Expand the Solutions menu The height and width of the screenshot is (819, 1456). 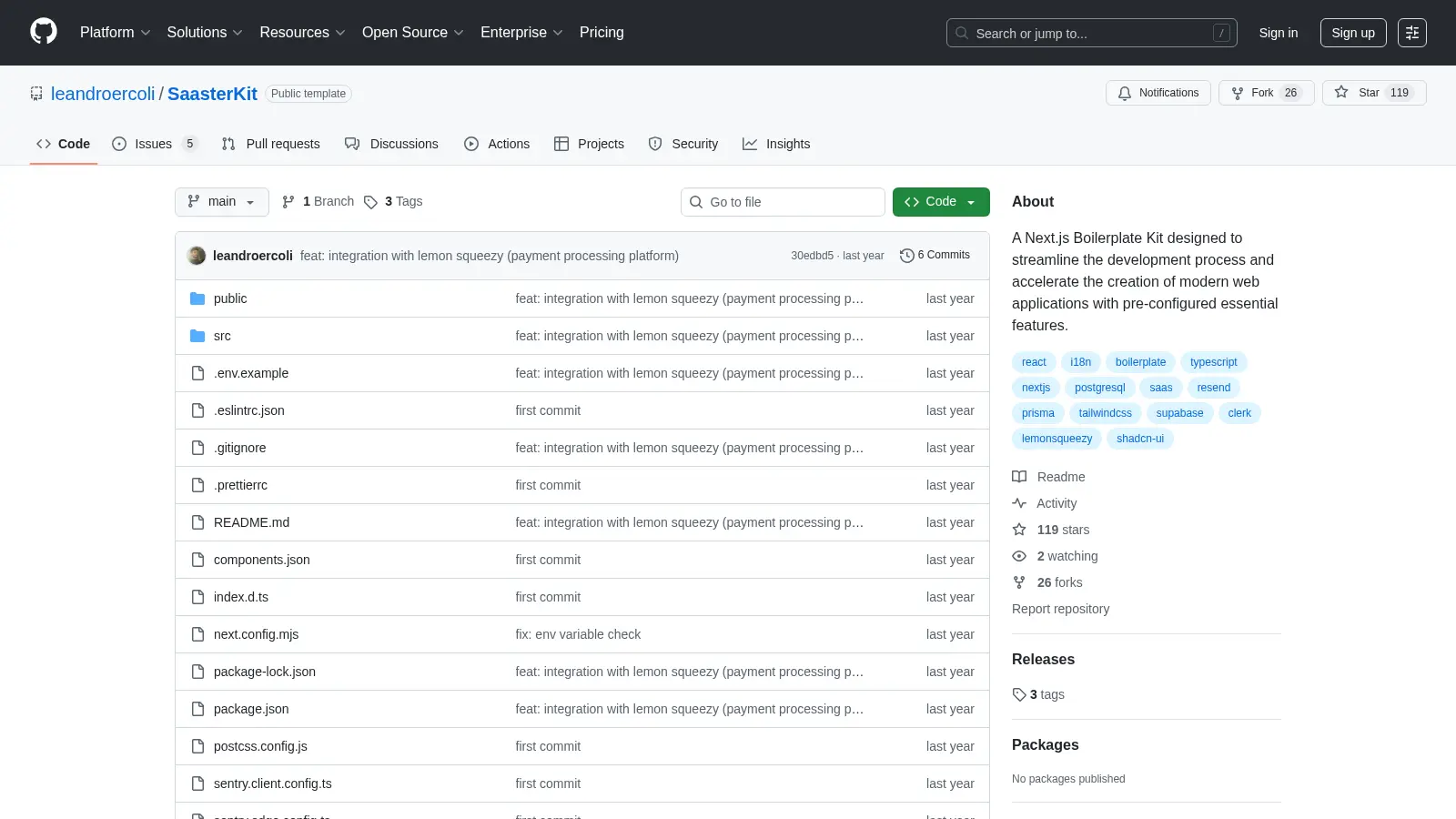pyautogui.click(x=205, y=33)
